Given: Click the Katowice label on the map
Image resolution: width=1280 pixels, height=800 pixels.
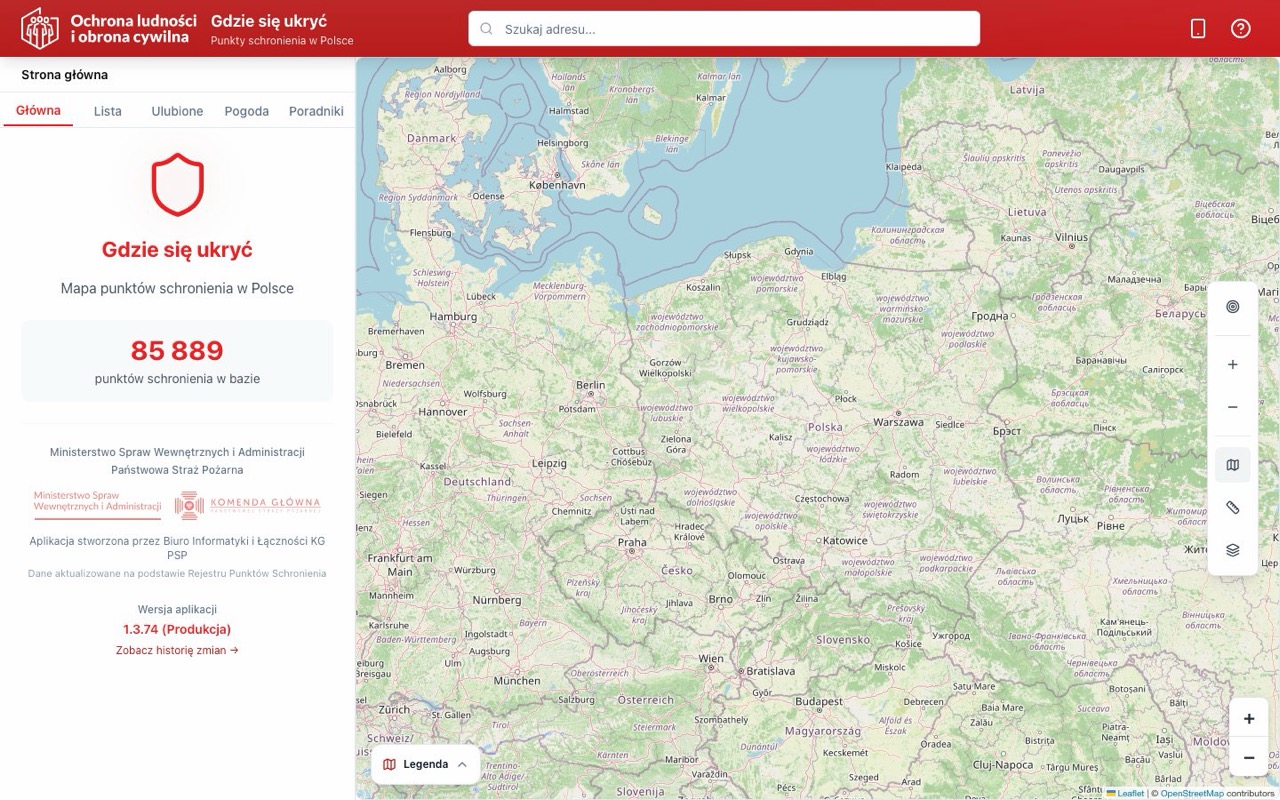Looking at the screenshot, I should [845, 541].
